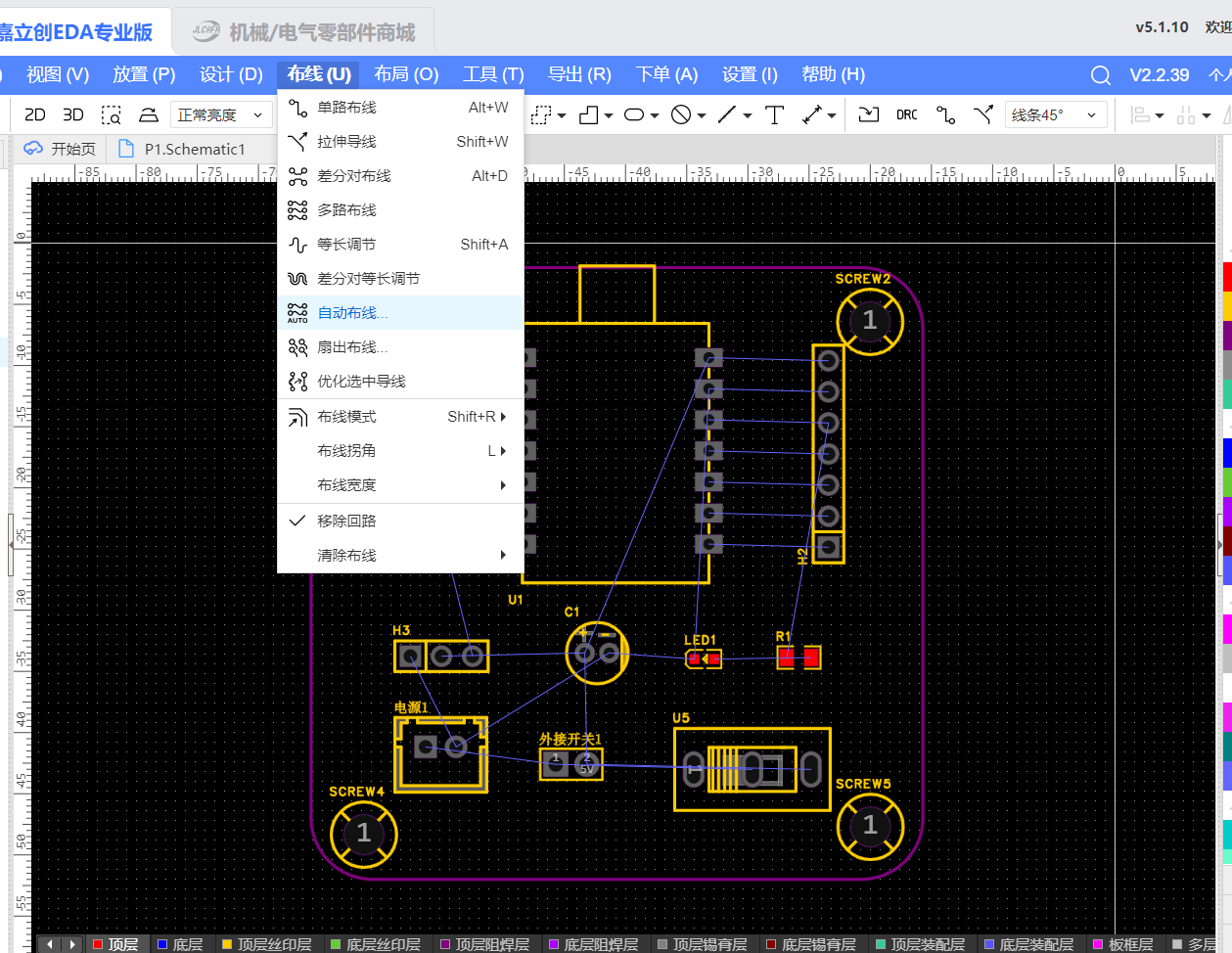Open Fanout routing (扇出布线...) entry
The height and width of the screenshot is (953, 1232).
tap(400, 347)
